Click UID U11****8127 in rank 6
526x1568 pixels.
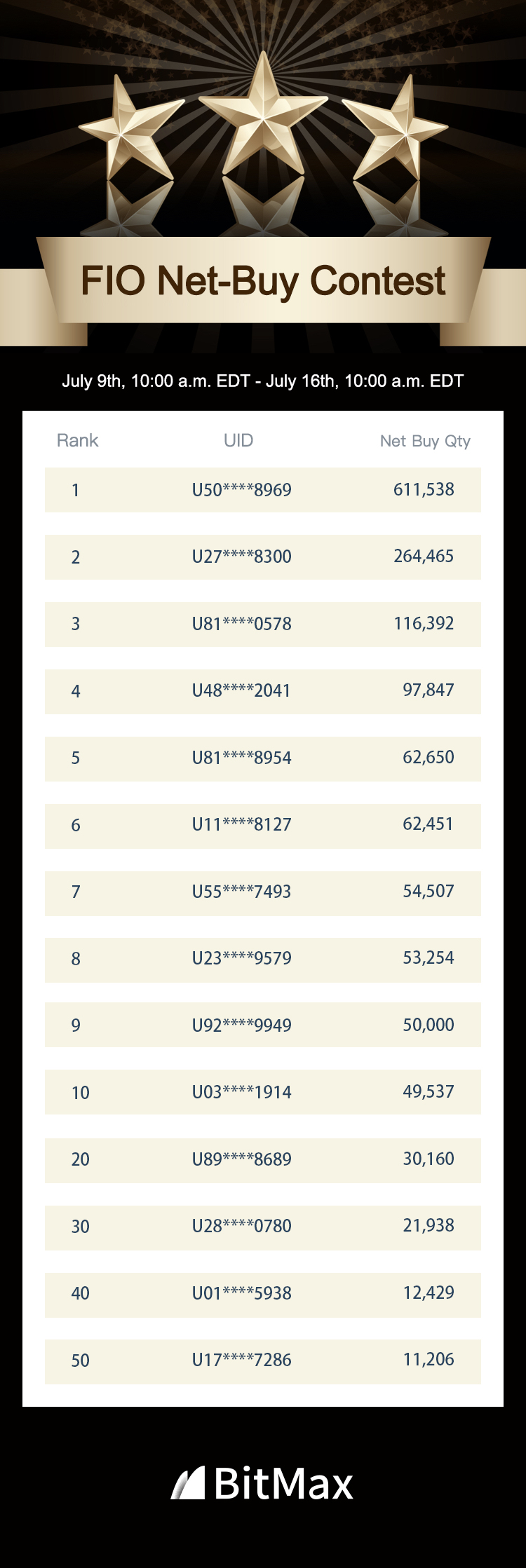(242, 824)
